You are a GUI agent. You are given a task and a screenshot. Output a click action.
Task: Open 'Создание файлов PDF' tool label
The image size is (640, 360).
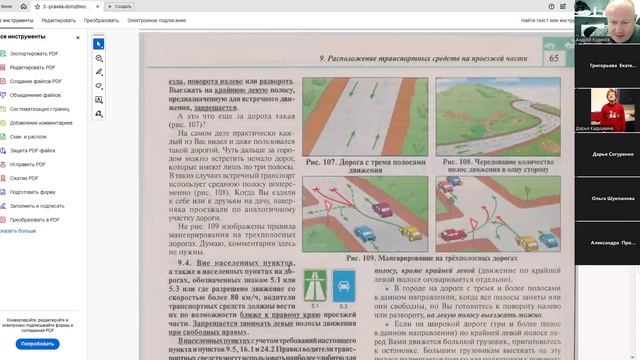click(x=36, y=81)
